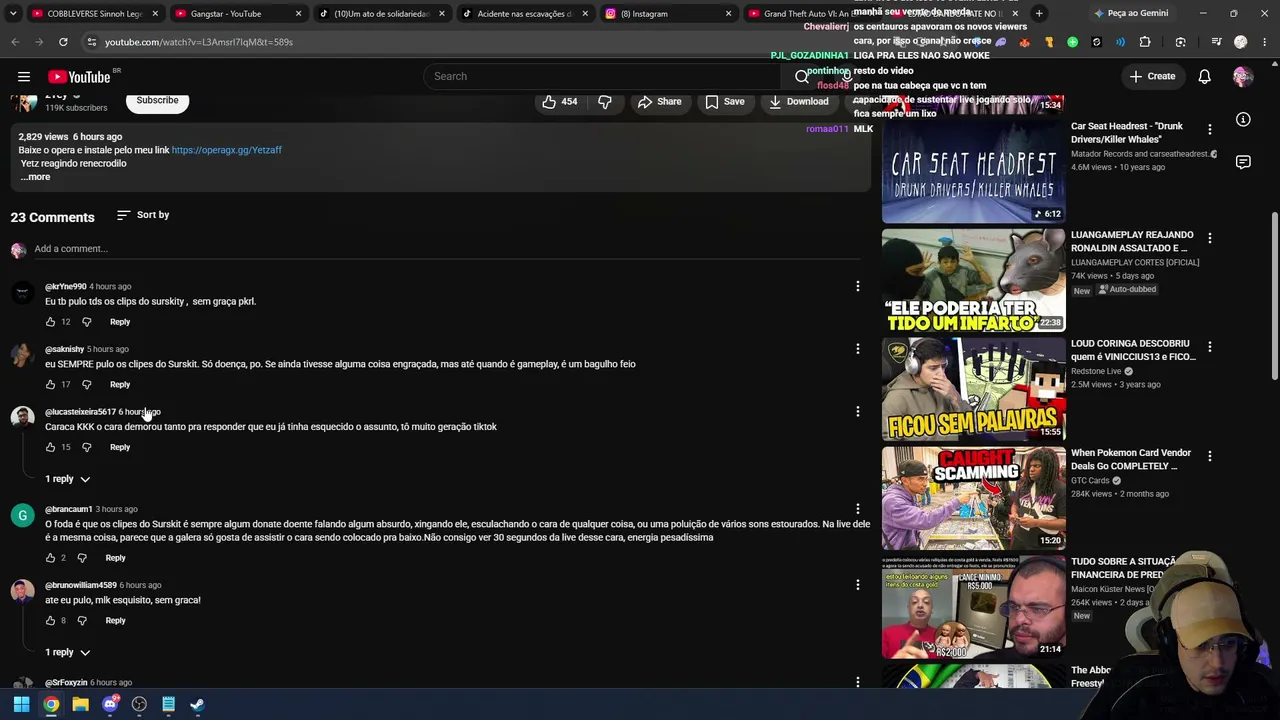Open more options for Pokemon Card Vendor video
The width and height of the screenshot is (1280, 720).
(x=1209, y=456)
